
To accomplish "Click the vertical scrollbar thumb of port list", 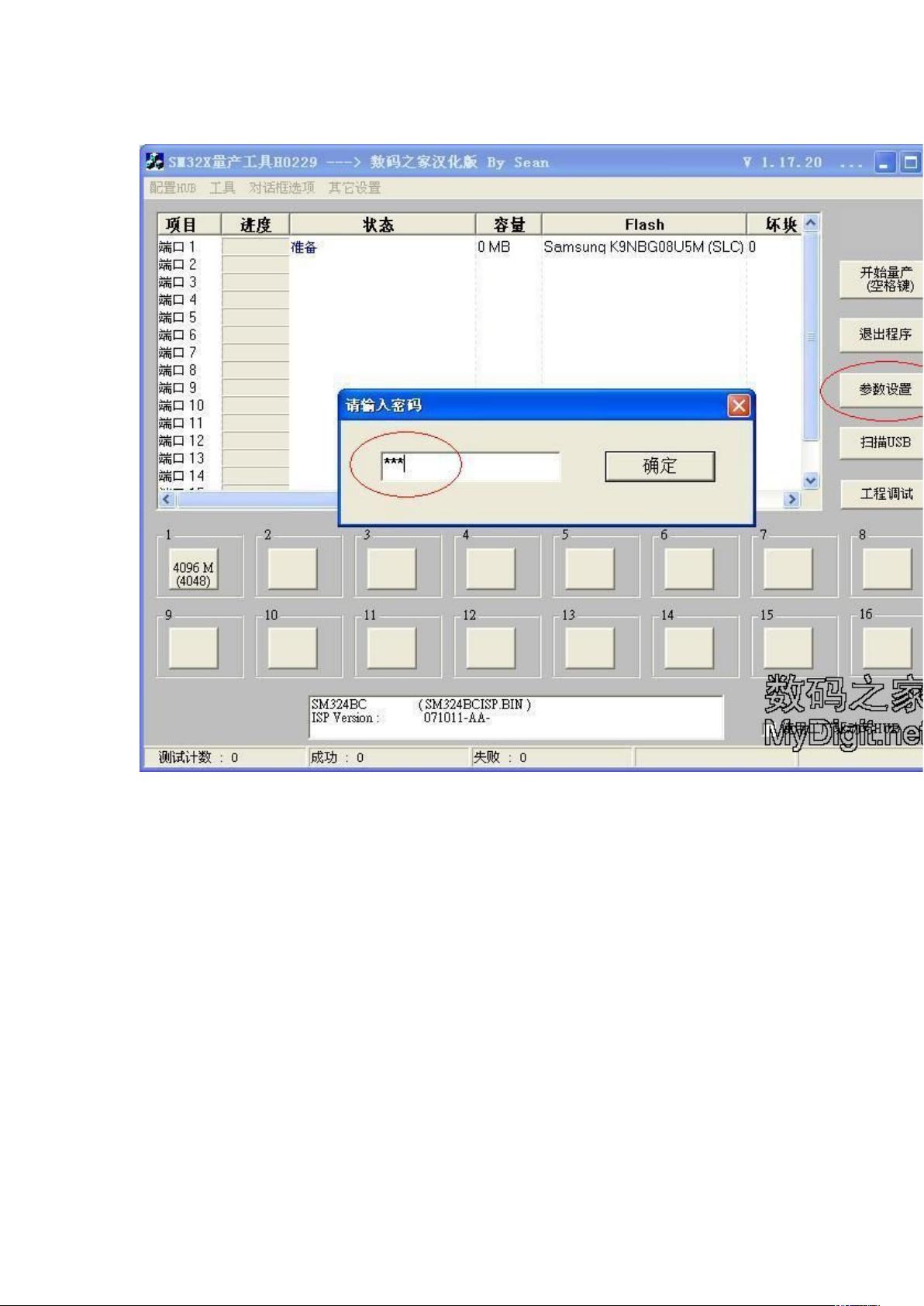I will (x=811, y=336).
